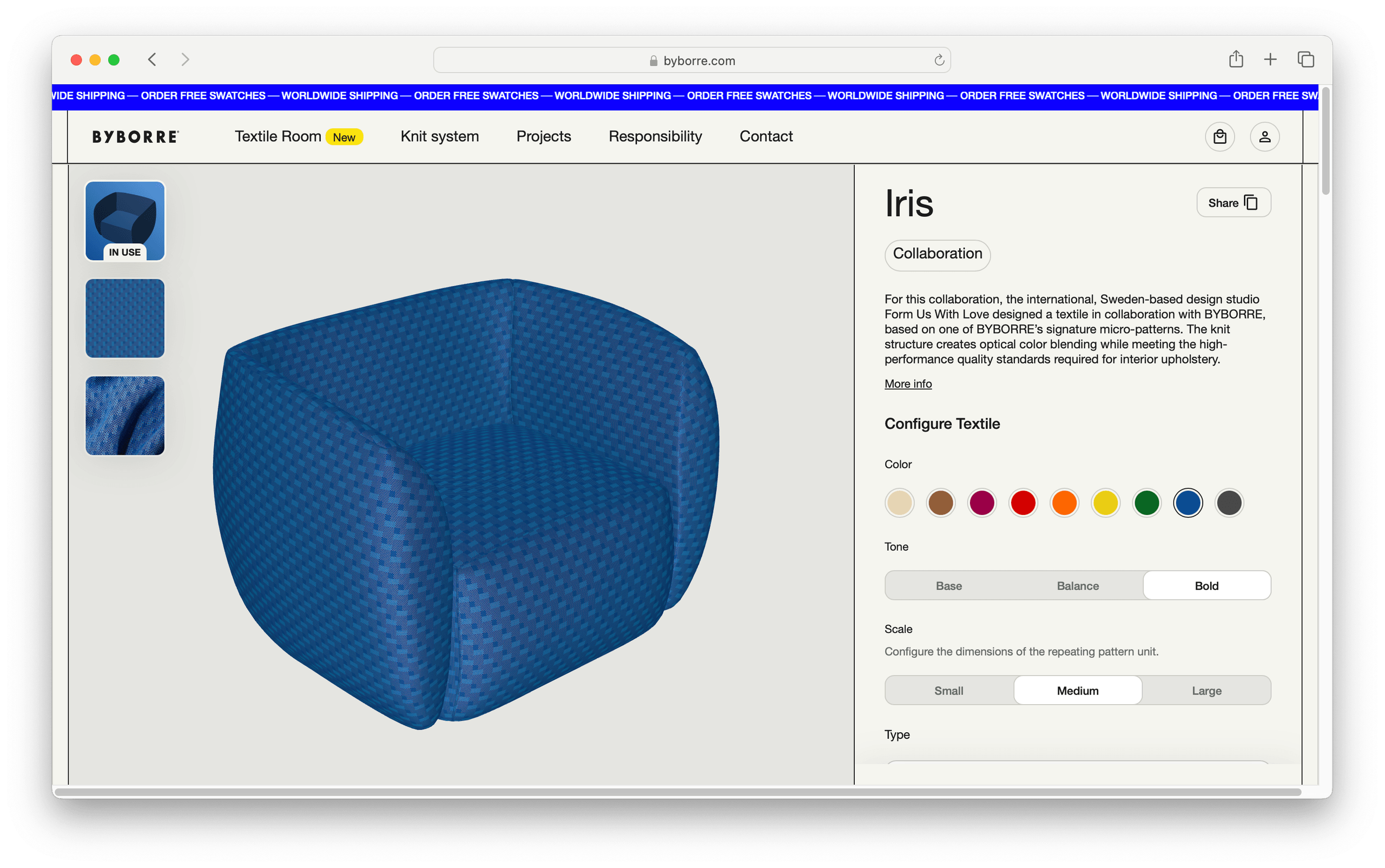Screen dimensions: 1385x868
Task: Choose the orange color swatch
Action: pyautogui.click(x=1064, y=503)
